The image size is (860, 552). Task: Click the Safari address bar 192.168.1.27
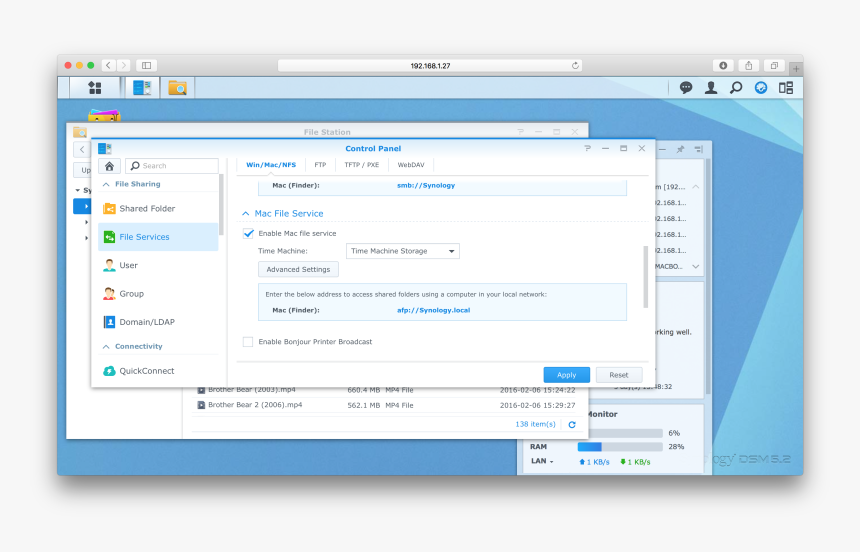[x=430, y=65]
